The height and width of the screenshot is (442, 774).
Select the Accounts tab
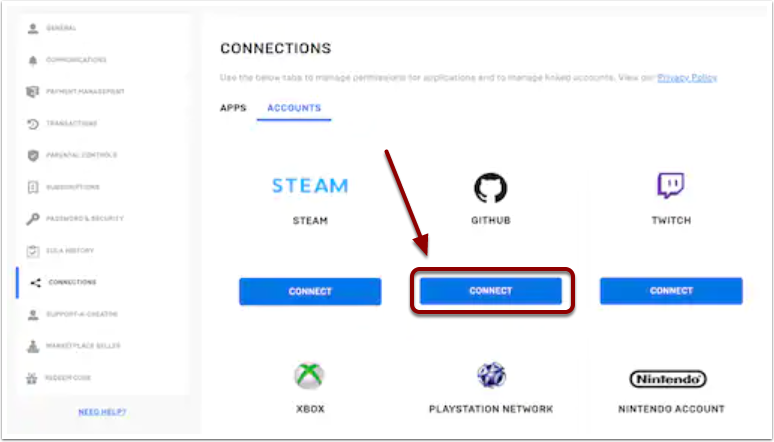(294, 108)
